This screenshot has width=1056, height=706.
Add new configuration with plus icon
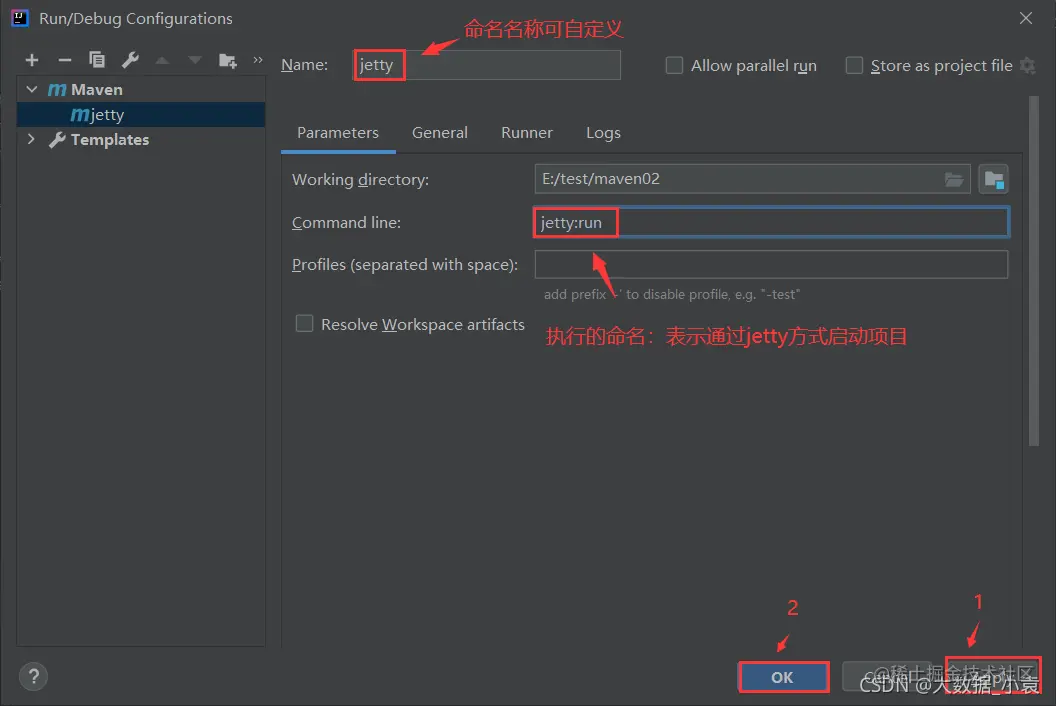32,61
